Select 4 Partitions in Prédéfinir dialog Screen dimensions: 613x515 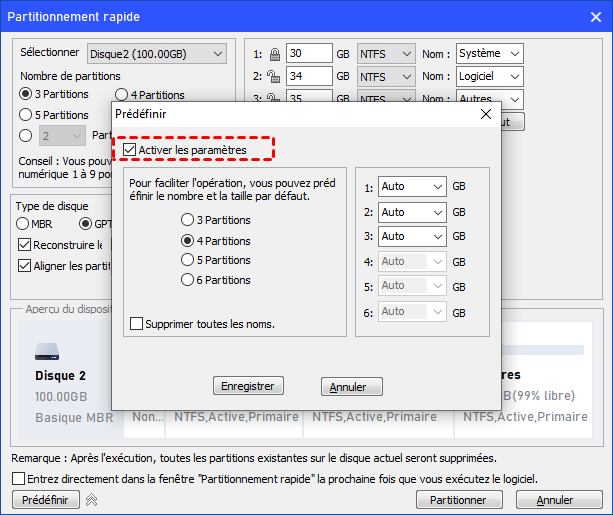pyautogui.click(x=188, y=240)
